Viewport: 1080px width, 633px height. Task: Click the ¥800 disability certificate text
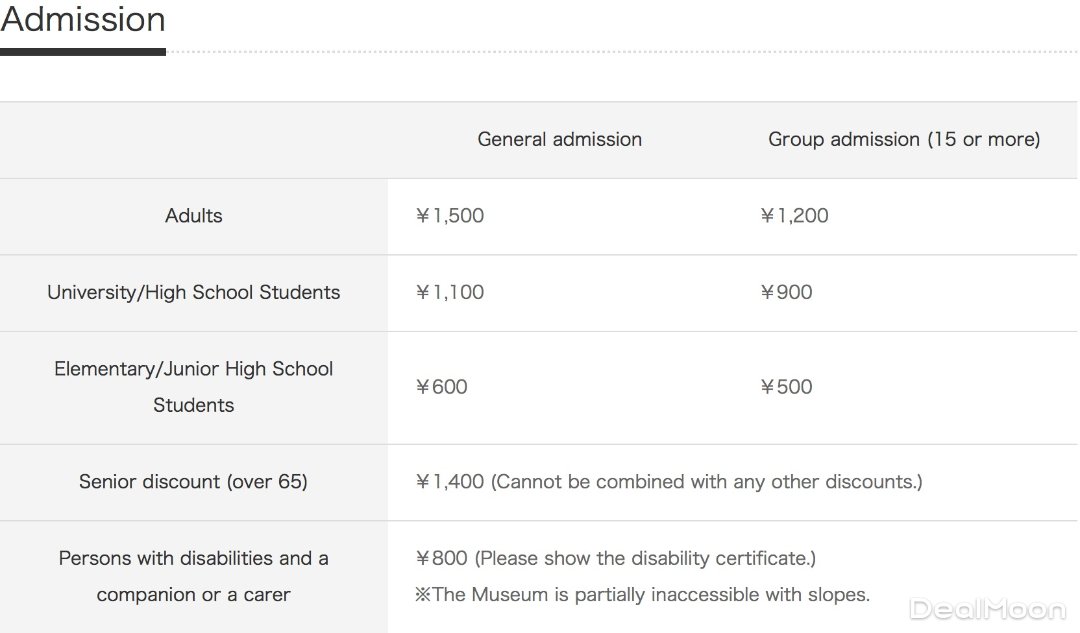615,558
